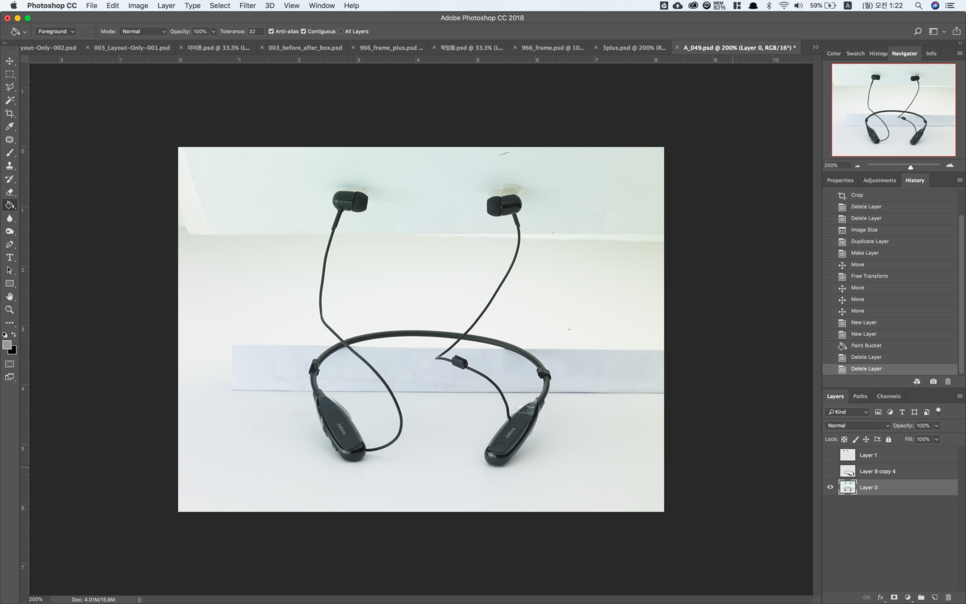Select the Eyedropper tool
966x604 pixels.
(x=9, y=126)
